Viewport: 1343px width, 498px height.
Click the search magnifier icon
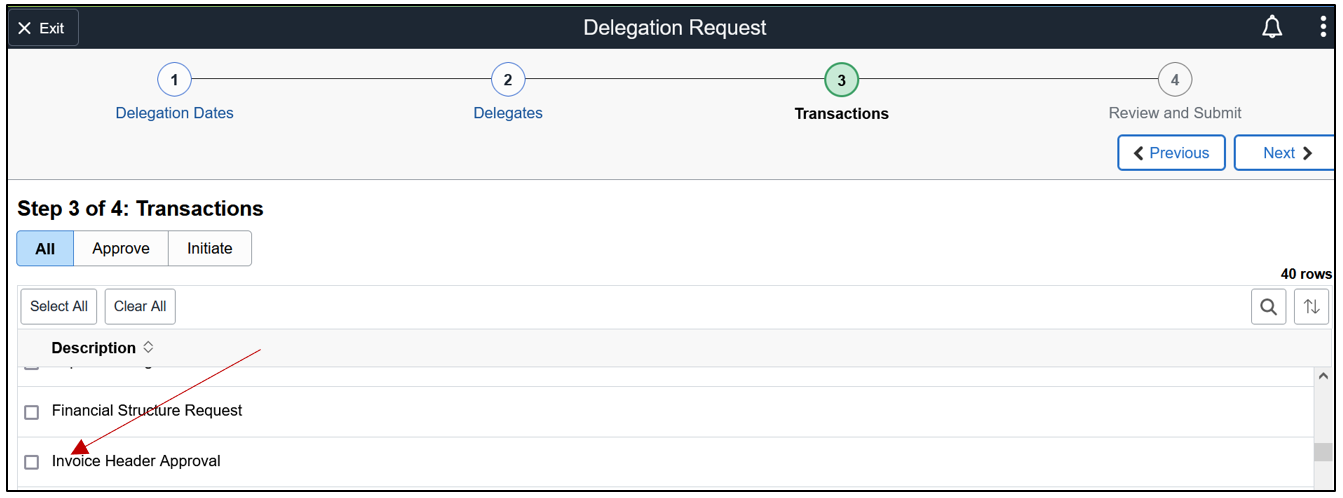pos(1268,307)
